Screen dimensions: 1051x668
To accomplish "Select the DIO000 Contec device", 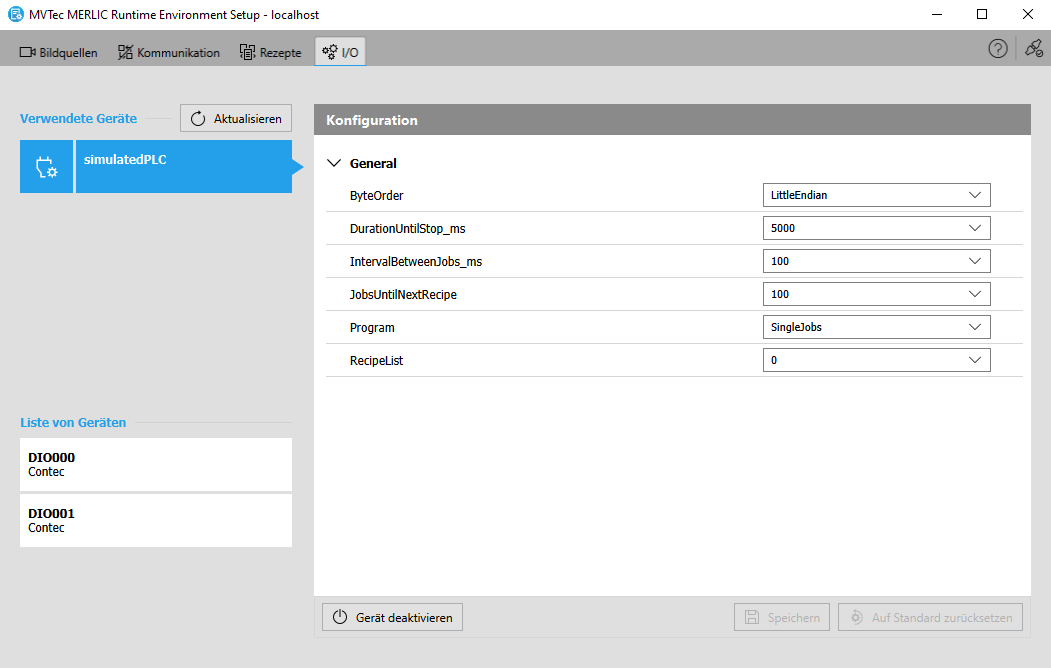I will point(156,464).
